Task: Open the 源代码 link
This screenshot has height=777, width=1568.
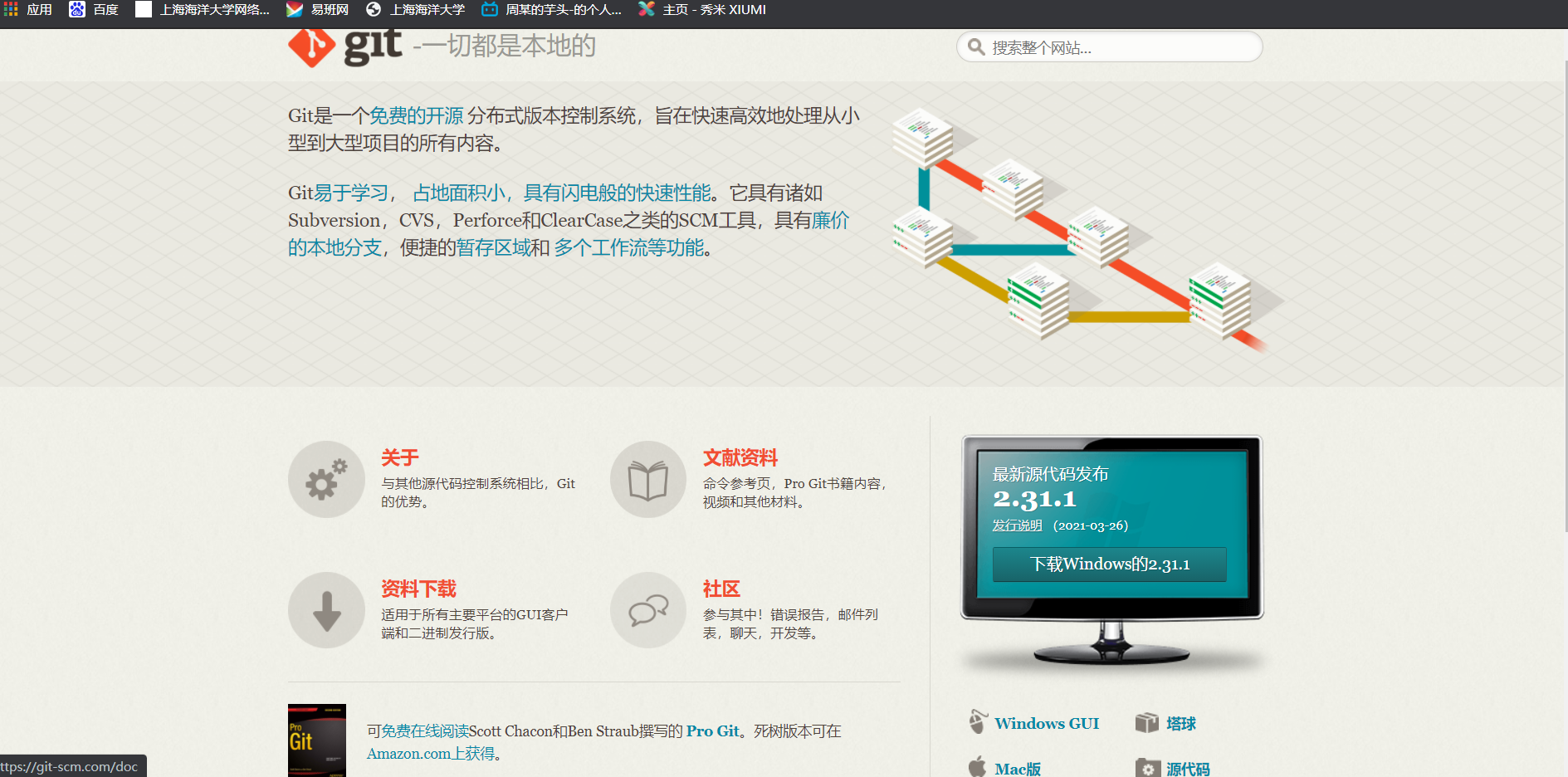Action: (1188, 769)
